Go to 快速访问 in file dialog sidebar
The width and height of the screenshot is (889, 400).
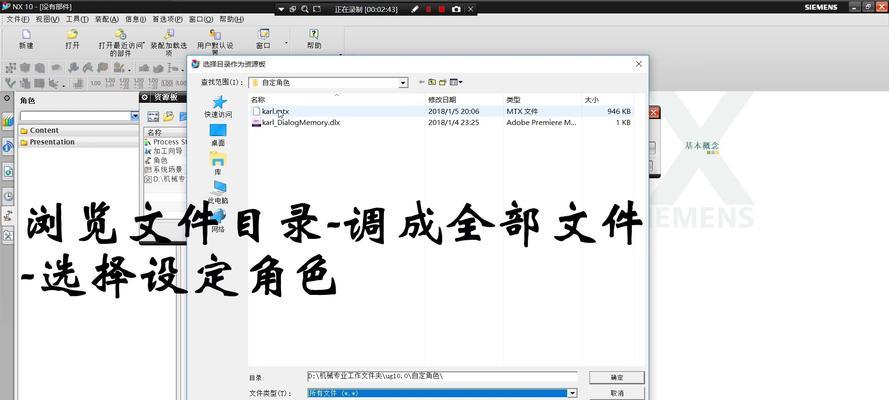click(x=218, y=107)
